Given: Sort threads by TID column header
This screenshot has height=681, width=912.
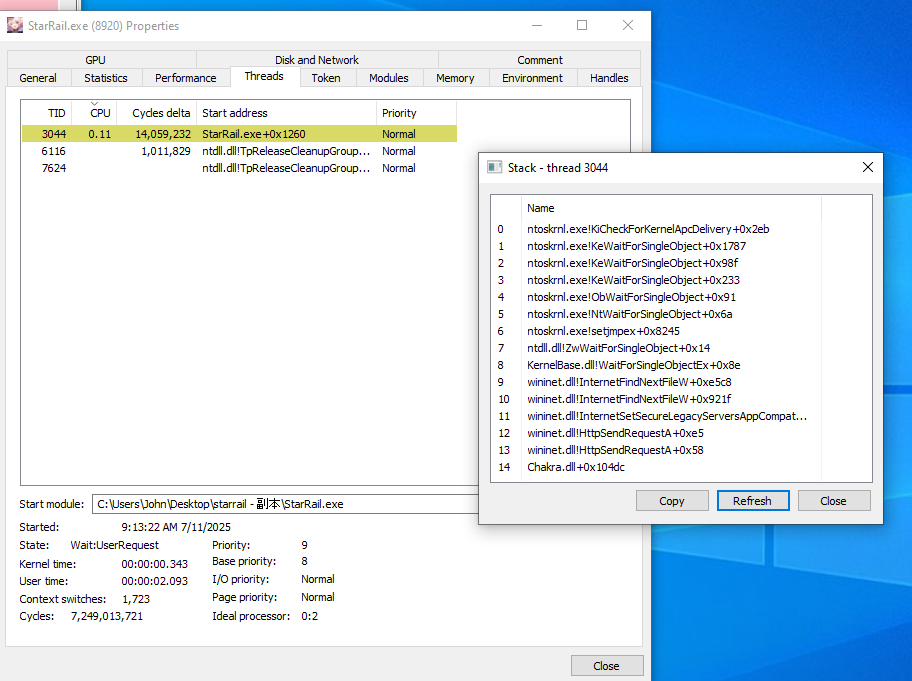Looking at the screenshot, I should click(x=47, y=113).
